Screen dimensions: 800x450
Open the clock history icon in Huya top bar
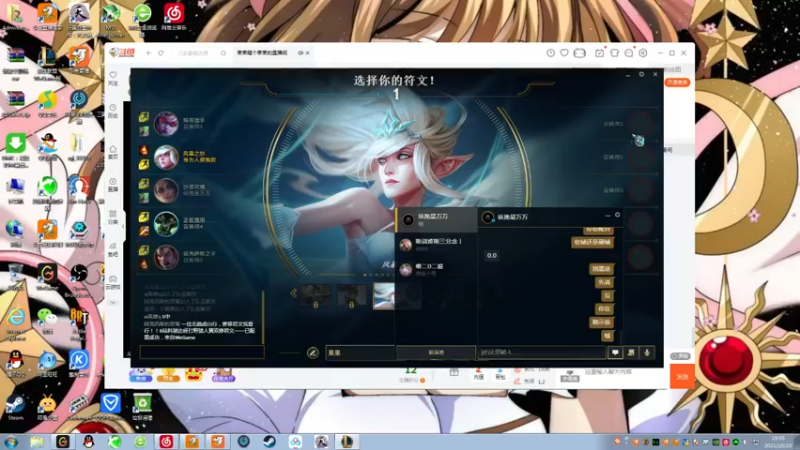(551, 53)
